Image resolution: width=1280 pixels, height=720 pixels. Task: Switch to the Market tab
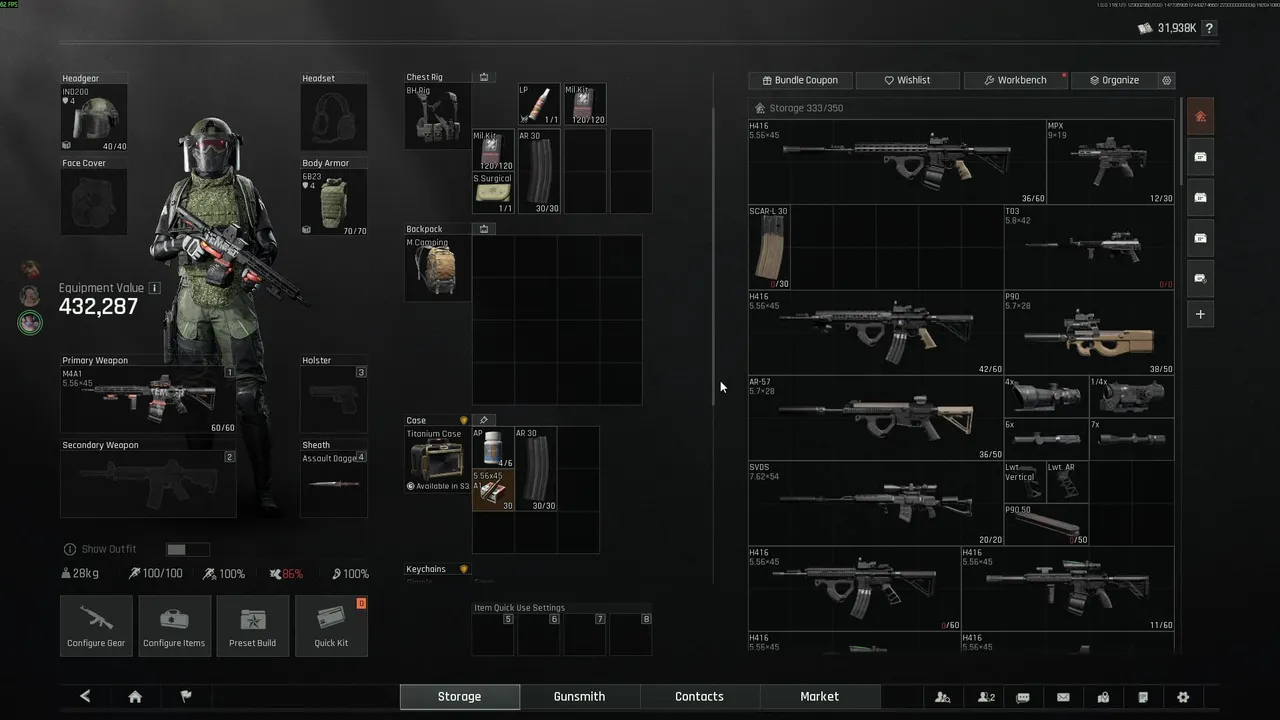[820, 696]
